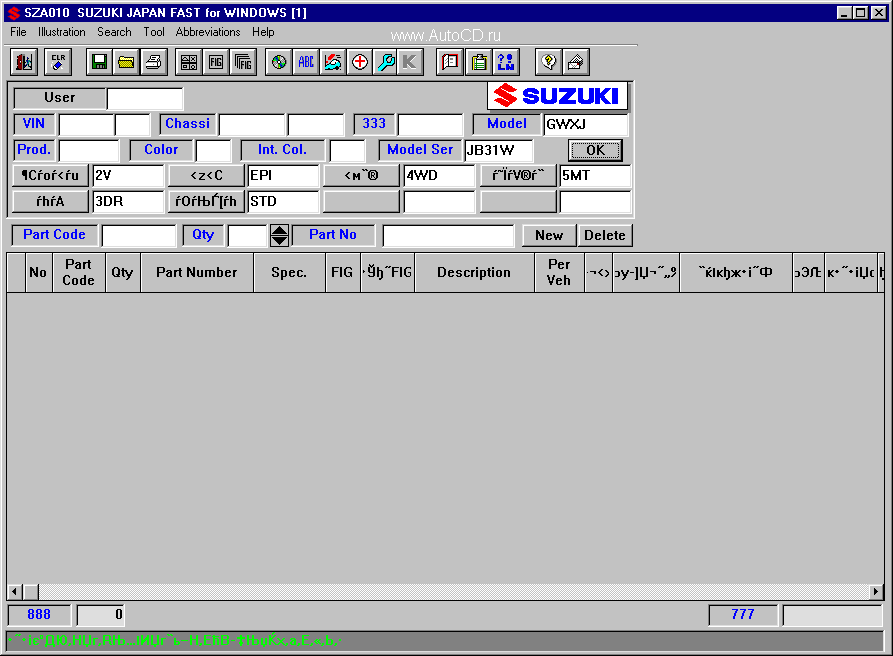This screenshot has height=656, width=893.
Task: Click the horizontal scrollbar left arrow
Action: [x=15, y=592]
